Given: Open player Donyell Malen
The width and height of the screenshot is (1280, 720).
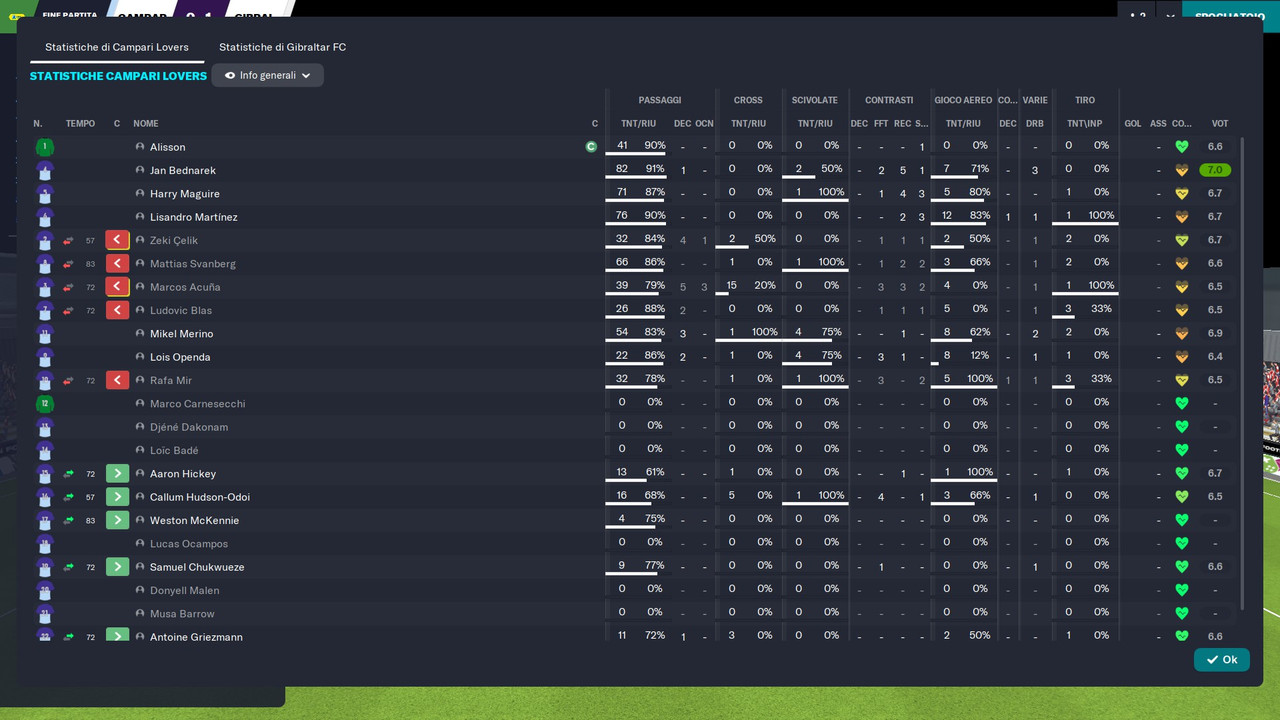Looking at the screenshot, I should [x=185, y=590].
